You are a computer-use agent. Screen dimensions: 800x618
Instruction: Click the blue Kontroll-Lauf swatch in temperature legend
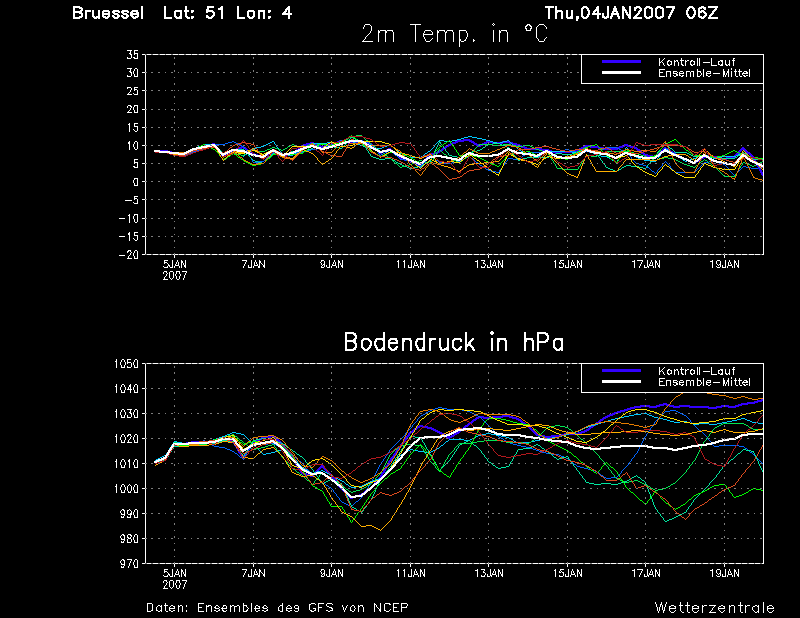(x=621, y=62)
